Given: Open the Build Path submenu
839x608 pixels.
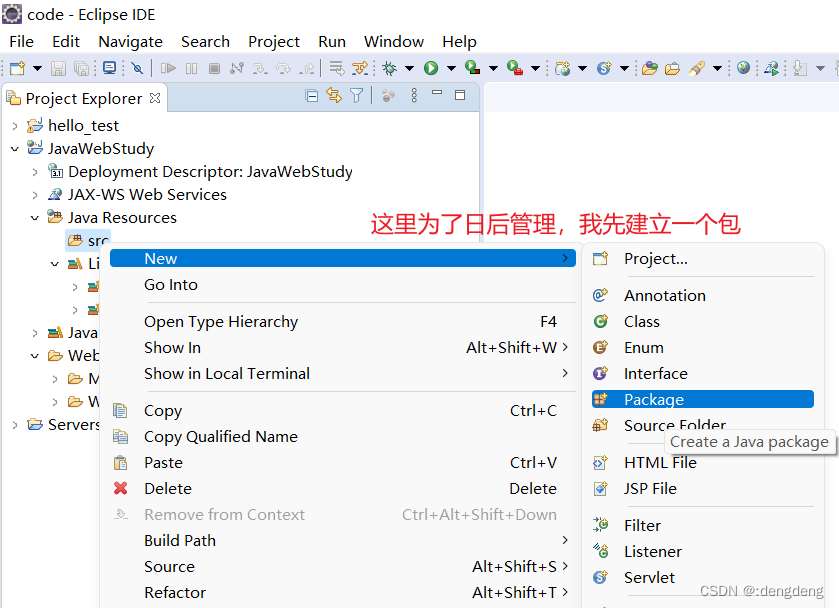Looking at the screenshot, I should (342, 541).
